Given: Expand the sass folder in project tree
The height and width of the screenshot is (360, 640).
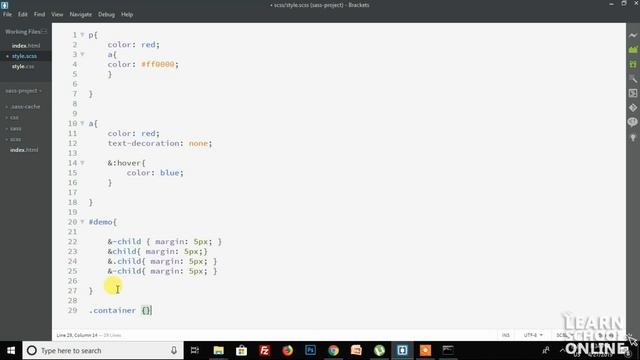Looking at the screenshot, I should (x=13, y=129).
